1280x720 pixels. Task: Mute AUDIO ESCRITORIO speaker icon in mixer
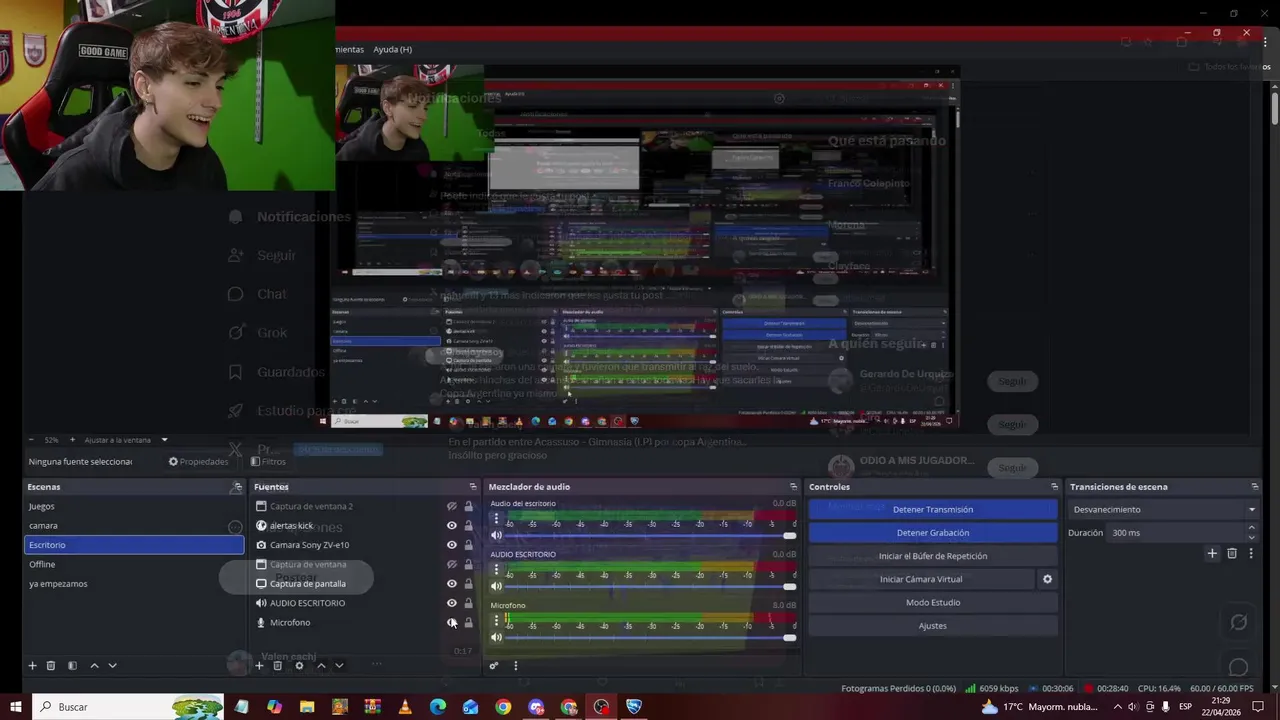click(x=496, y=586)
